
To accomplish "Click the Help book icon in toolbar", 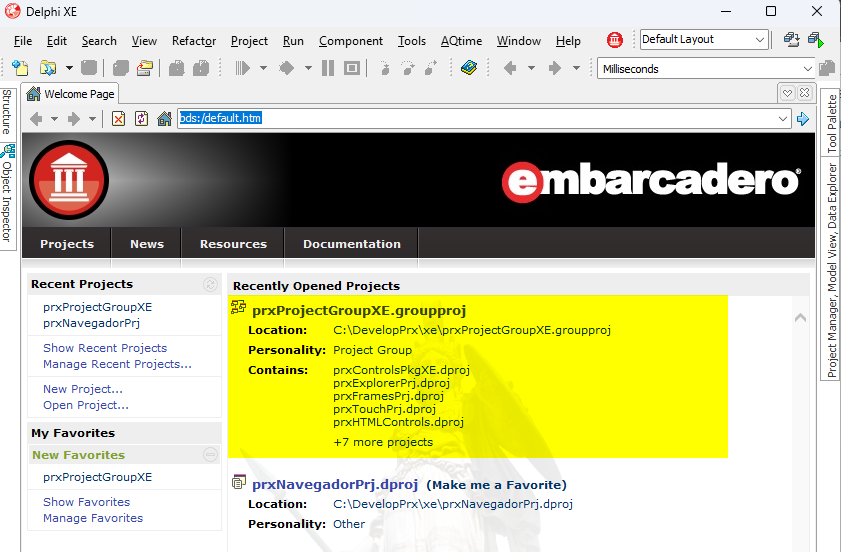I will click(469, 68).
